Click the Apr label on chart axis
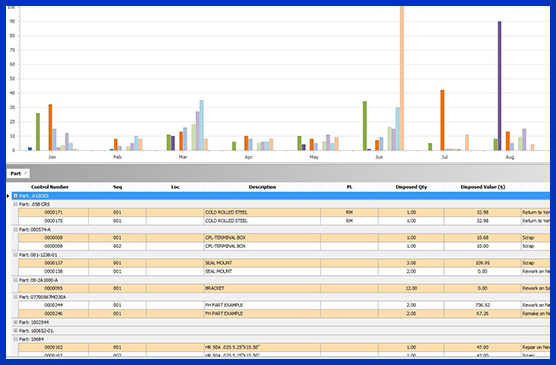556x365 pixels. point(249,157)
